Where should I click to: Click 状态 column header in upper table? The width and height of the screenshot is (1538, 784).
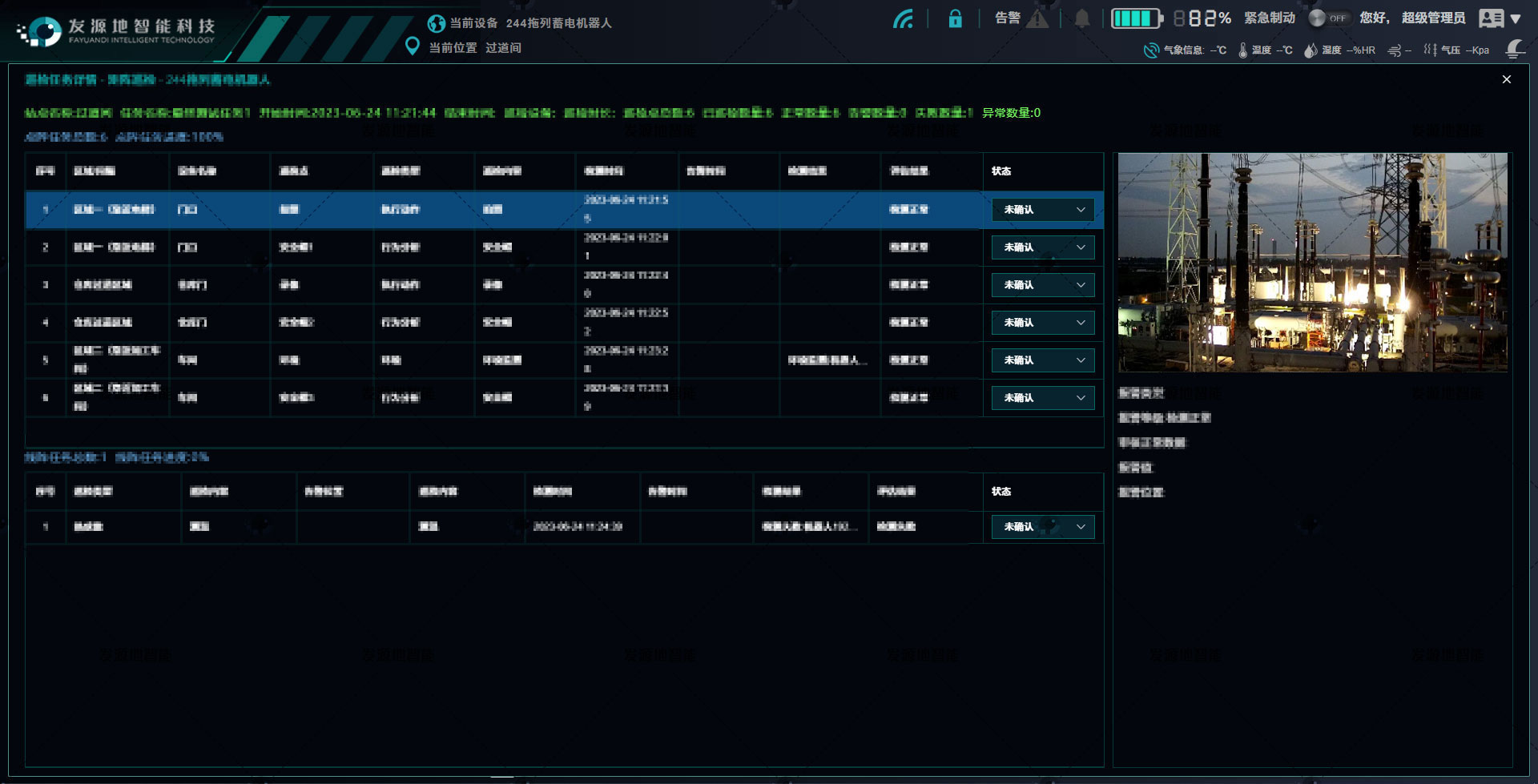point(1001,171)
